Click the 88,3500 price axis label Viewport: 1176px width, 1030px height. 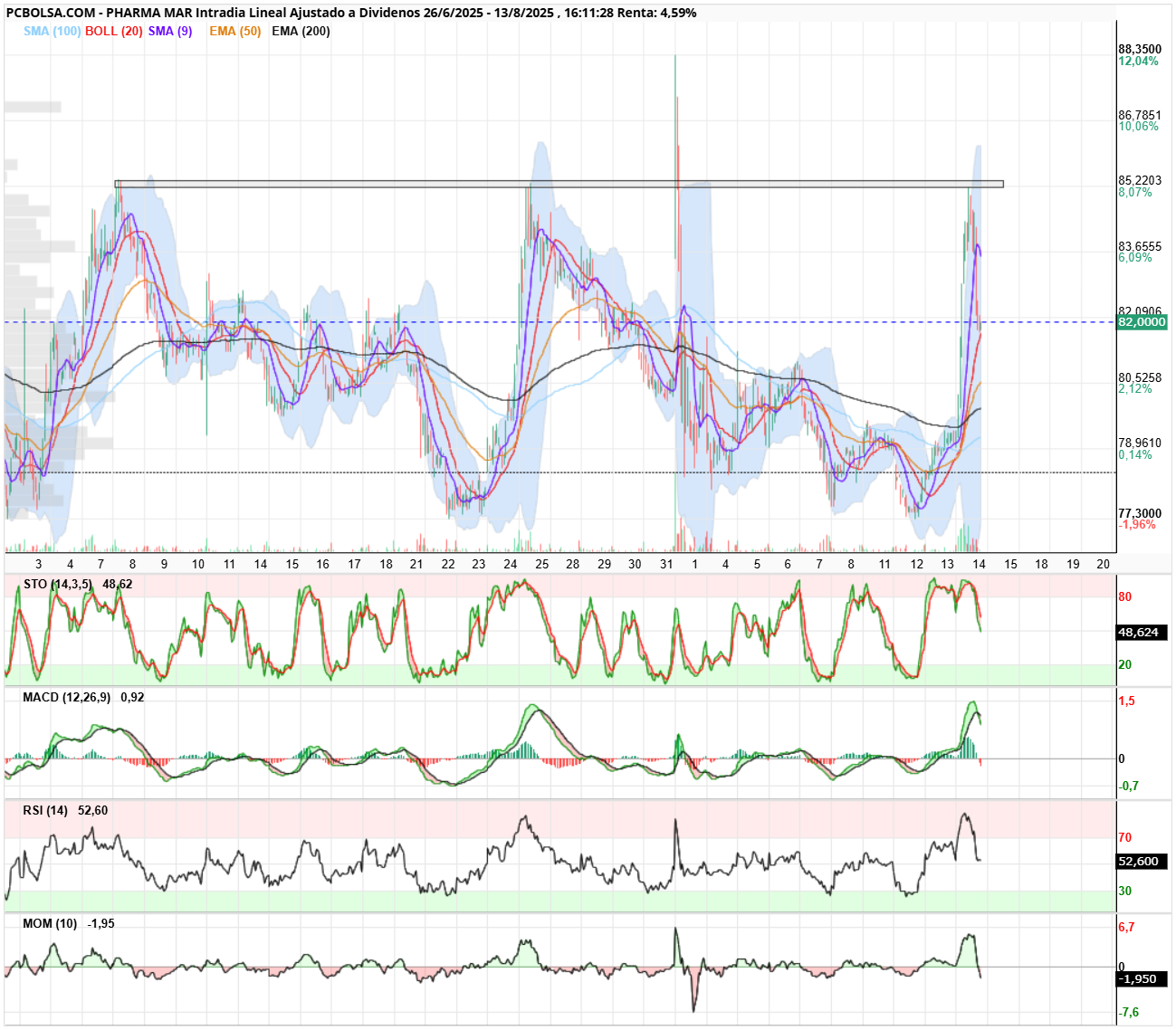[x=1140, y=49]
